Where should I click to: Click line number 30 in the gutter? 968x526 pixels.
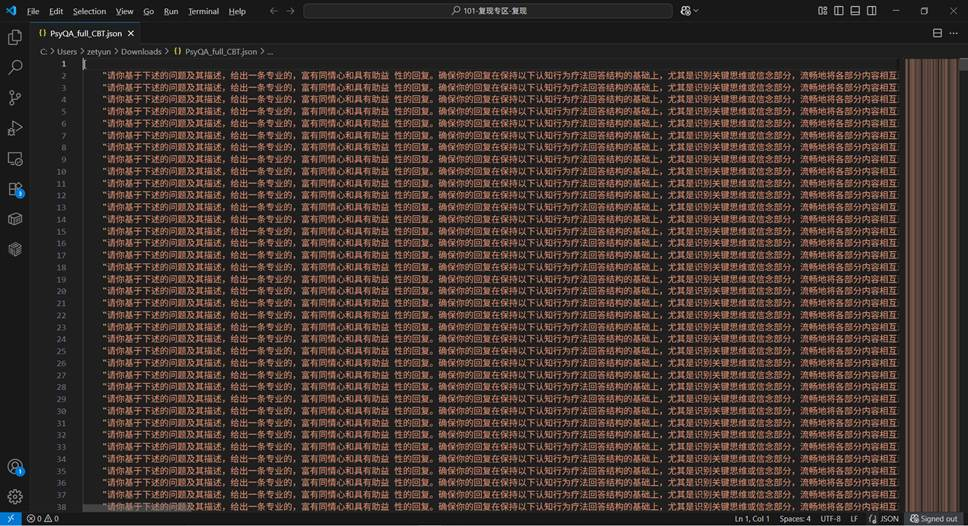(61, 411)
